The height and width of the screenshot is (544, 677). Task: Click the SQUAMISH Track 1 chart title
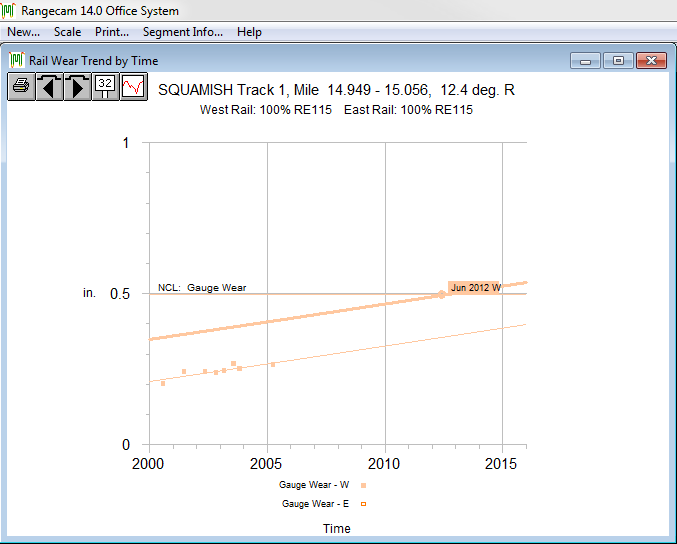click(x=336, y=90)
